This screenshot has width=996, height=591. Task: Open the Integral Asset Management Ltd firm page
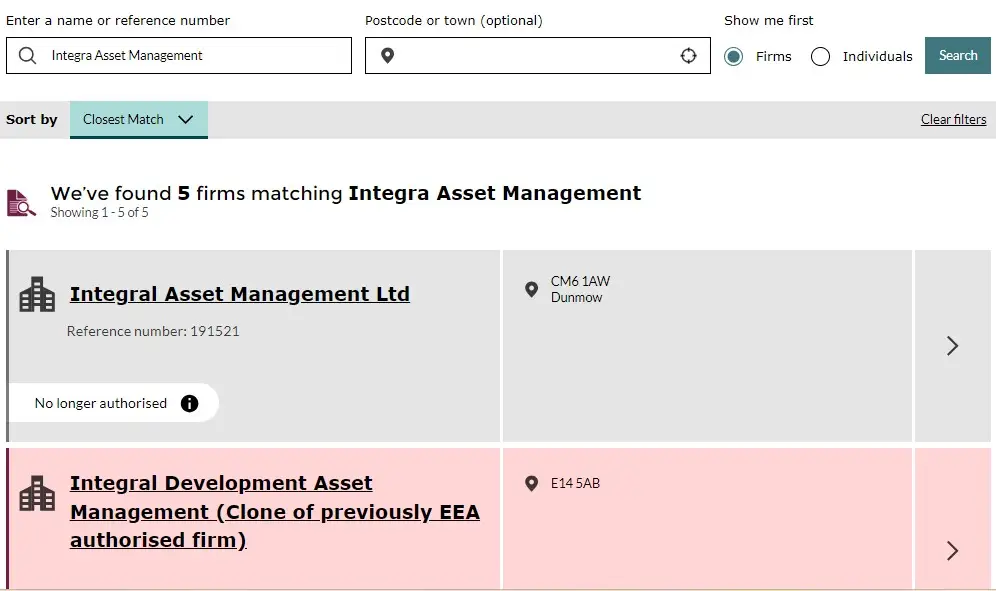click(239, 294)
